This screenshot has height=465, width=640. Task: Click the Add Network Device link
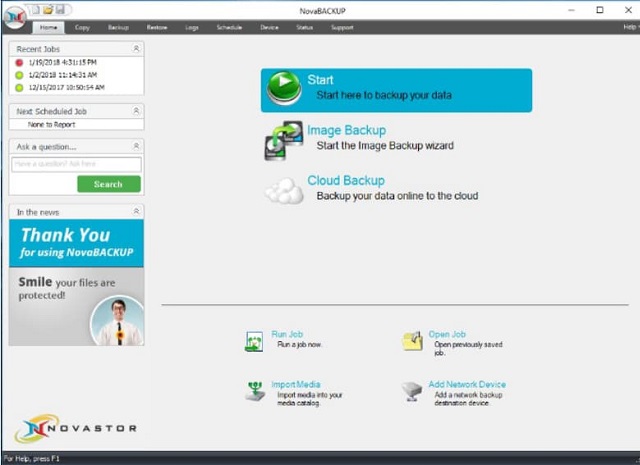[x=467, y=384]
